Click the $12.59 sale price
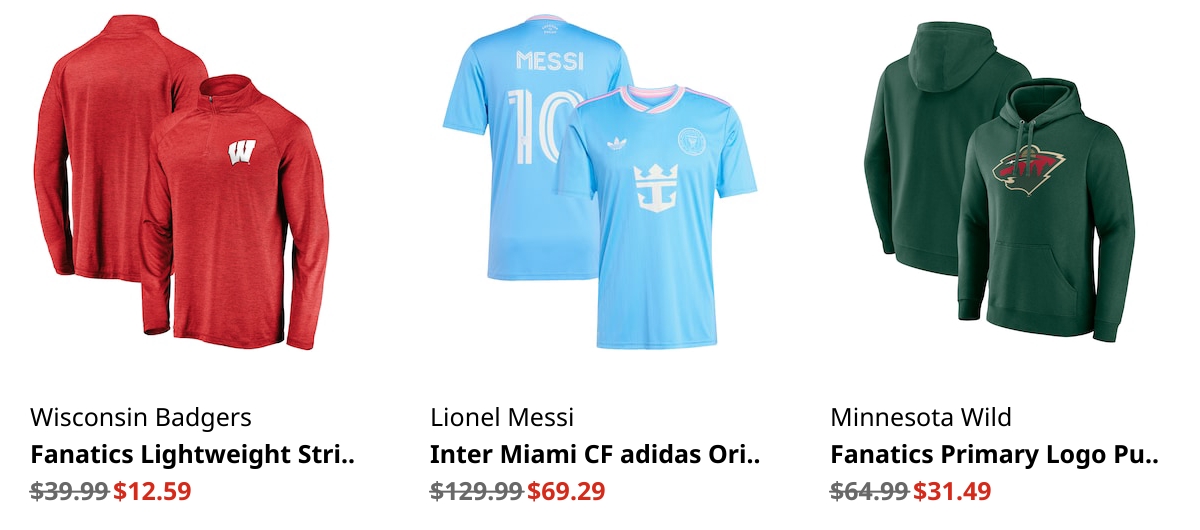 click(152, 492)
